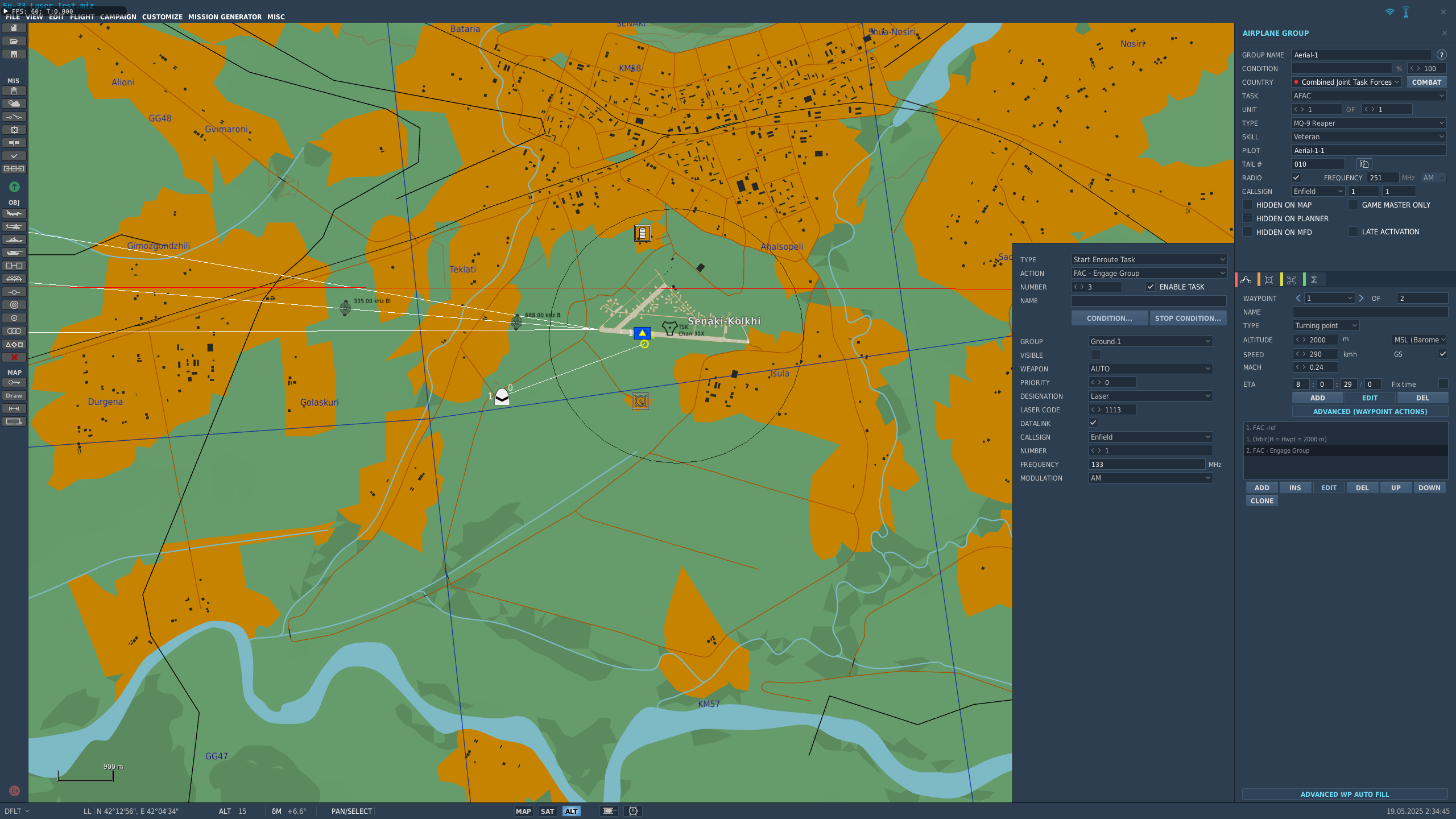The image size is (1456, 819).
Task: Toggle the RADIO checkbox
Action: tap(1296, 177)
